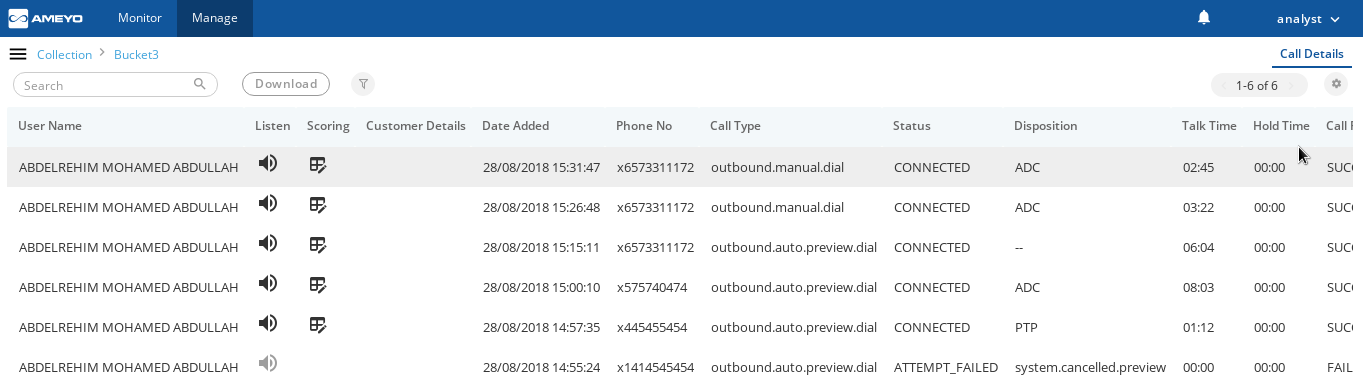This screenshot has width=1365, height=383.
Task: Open the notifications bell
Action: [1204, 18]
